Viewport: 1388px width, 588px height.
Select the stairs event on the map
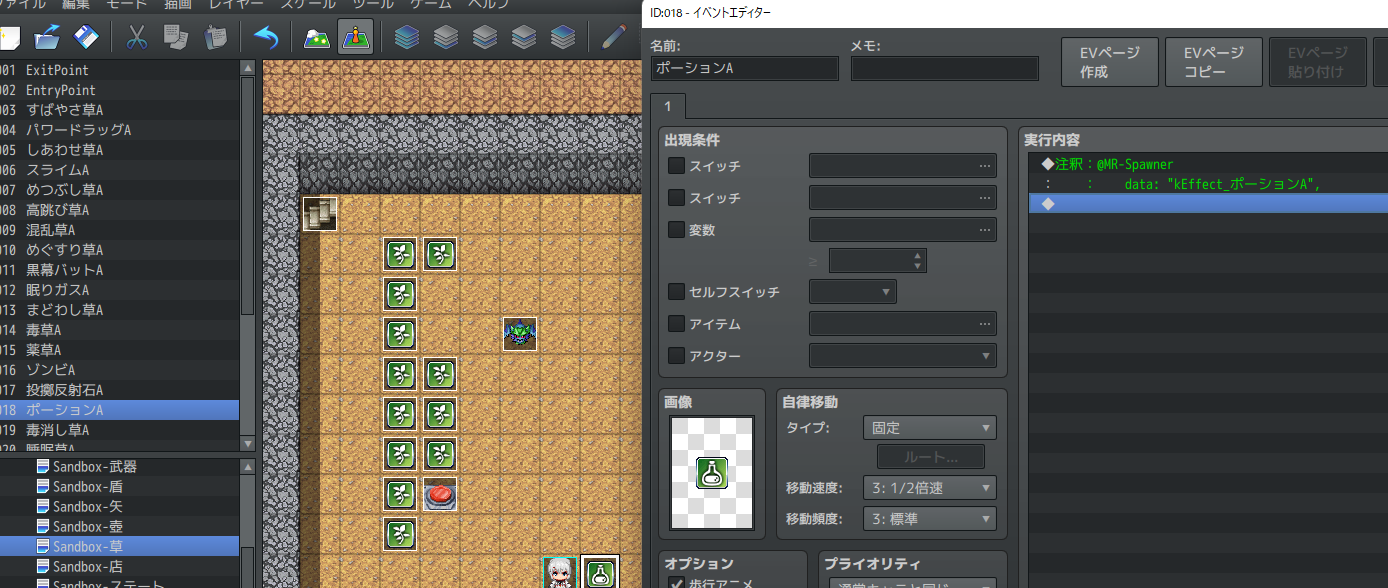click(x=320, y=214)
